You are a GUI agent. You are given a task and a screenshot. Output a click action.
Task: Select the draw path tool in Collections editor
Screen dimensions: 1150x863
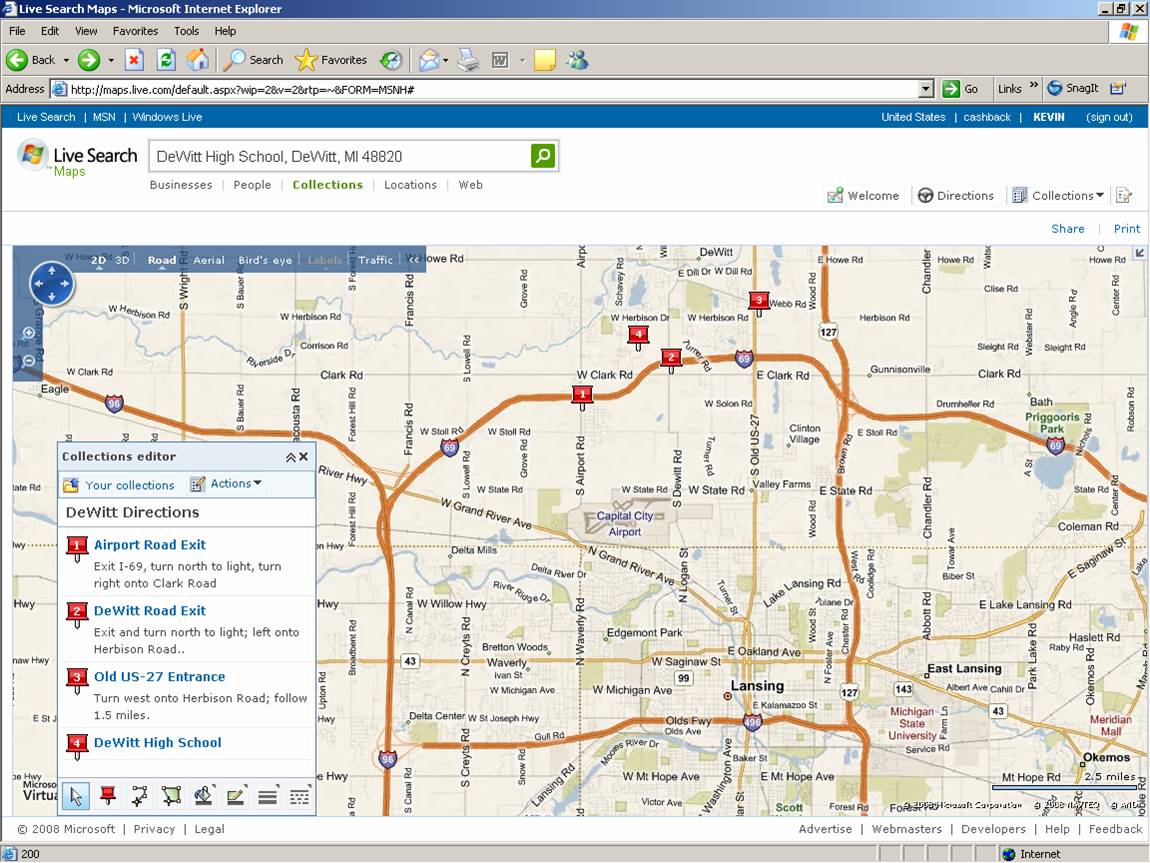point(139,796)
